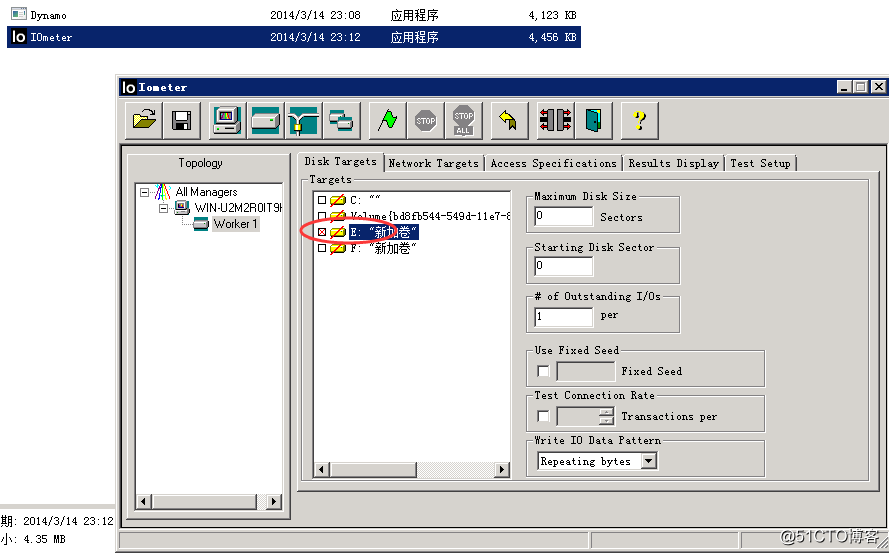Click targets list horizontal scrollbar thumb
889x555 pixels.
[x=374, y=469]
